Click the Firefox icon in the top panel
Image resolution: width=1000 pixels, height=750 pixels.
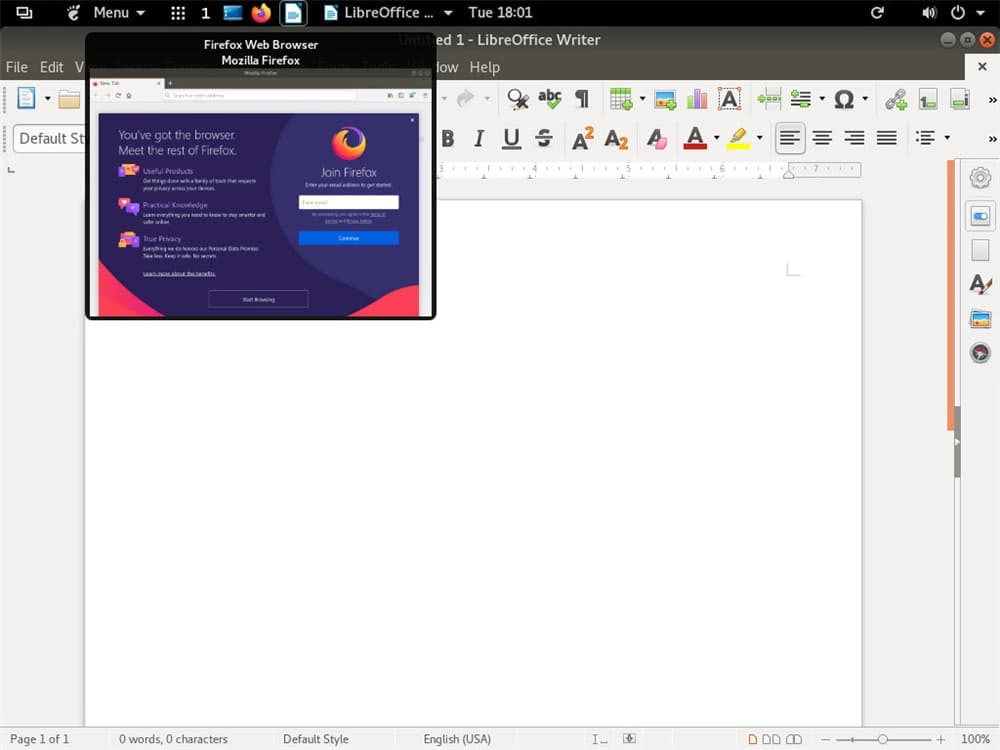[261, 13]
